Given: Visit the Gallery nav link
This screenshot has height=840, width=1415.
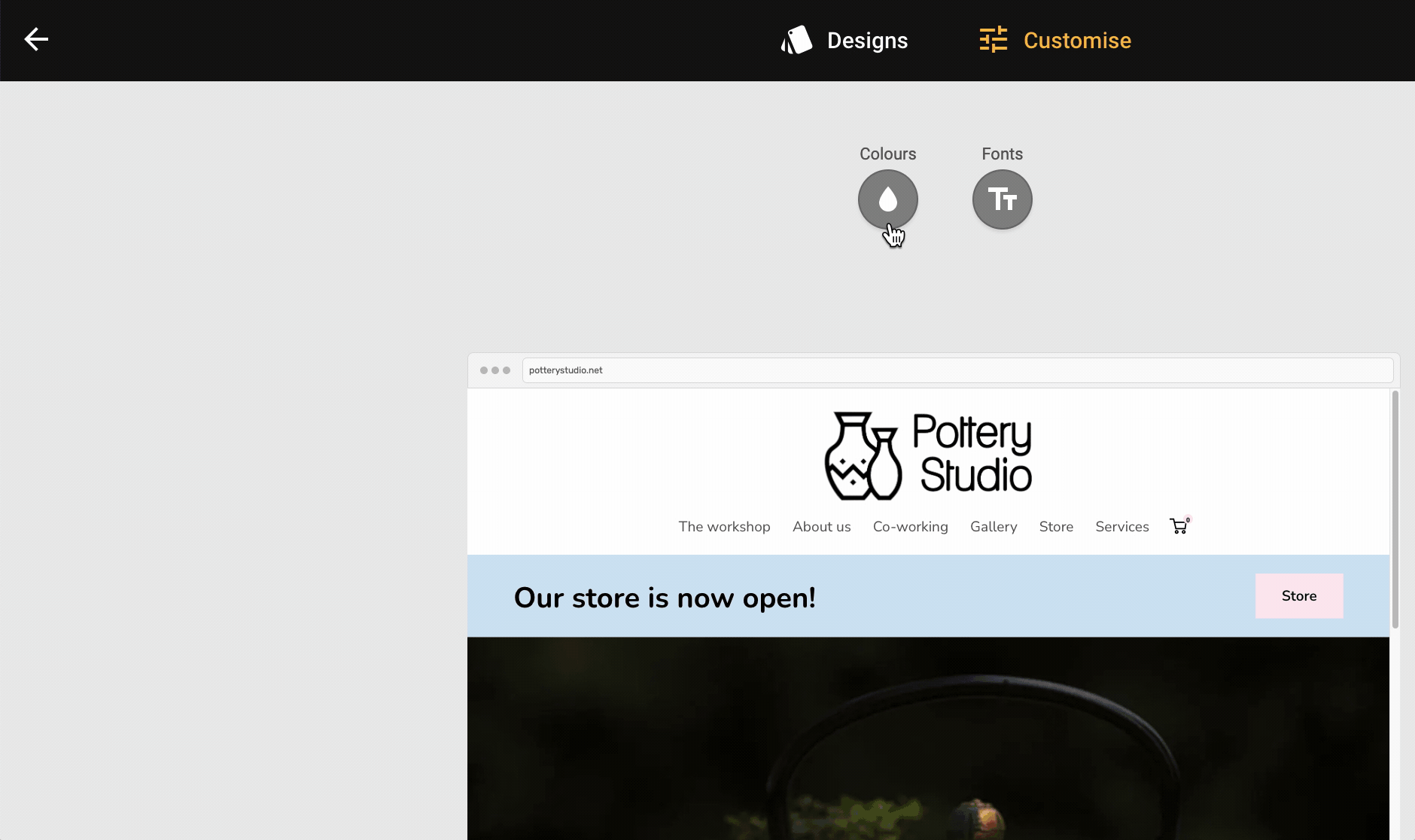Looking at the screenshot, I should pos(994,527).
